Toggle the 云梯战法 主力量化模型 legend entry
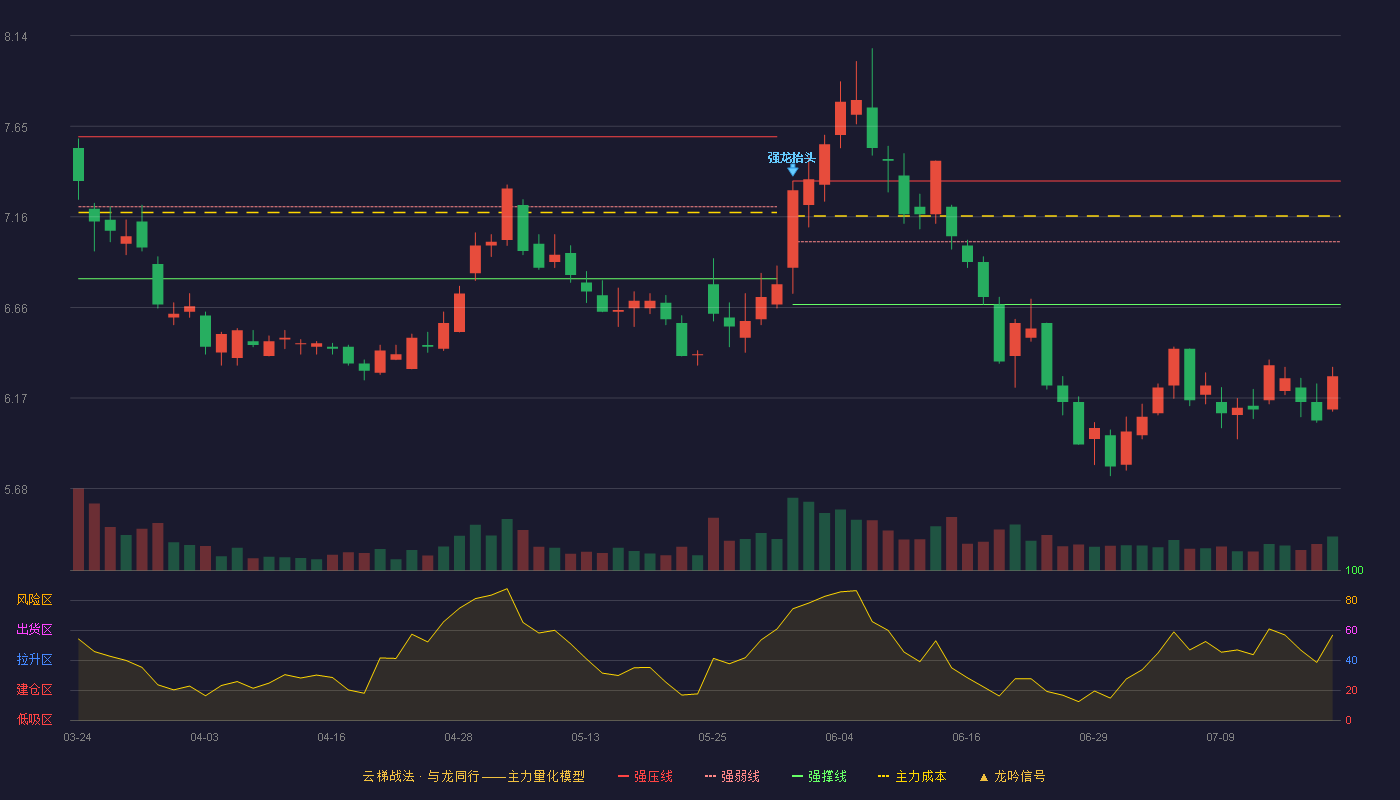The image size is (1400, 800). pyautogui.click(x=473, y=776)
